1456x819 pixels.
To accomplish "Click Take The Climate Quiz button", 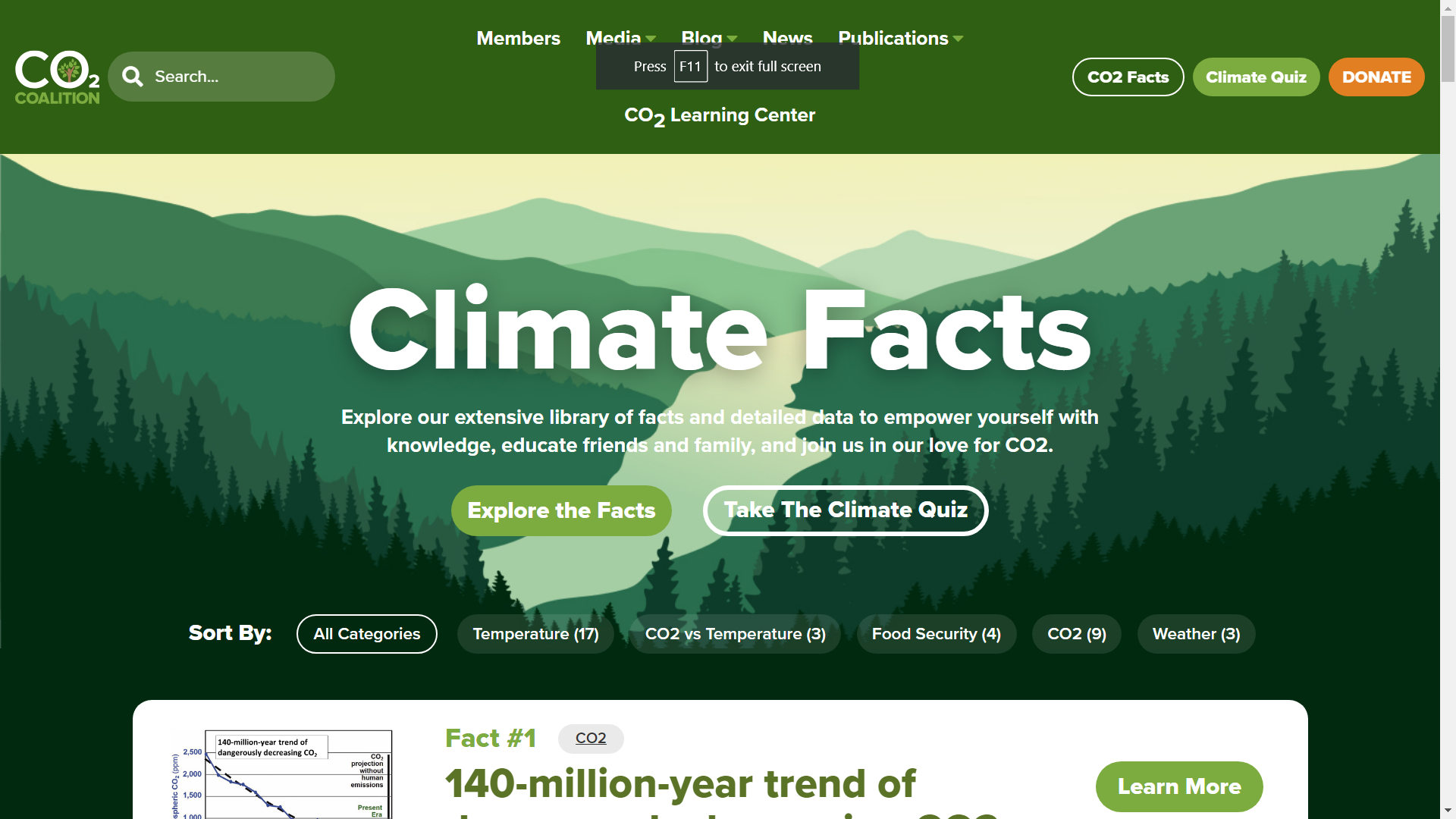I will (846, 510).
